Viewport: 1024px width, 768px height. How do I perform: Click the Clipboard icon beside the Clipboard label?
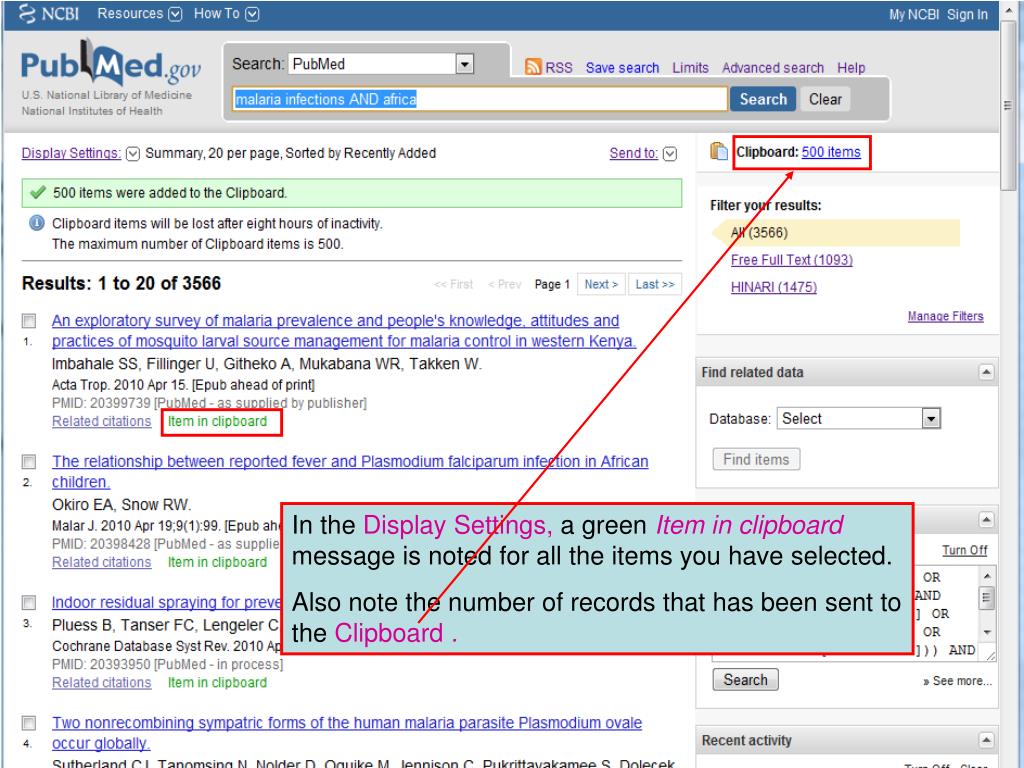[x=718, y=152]
